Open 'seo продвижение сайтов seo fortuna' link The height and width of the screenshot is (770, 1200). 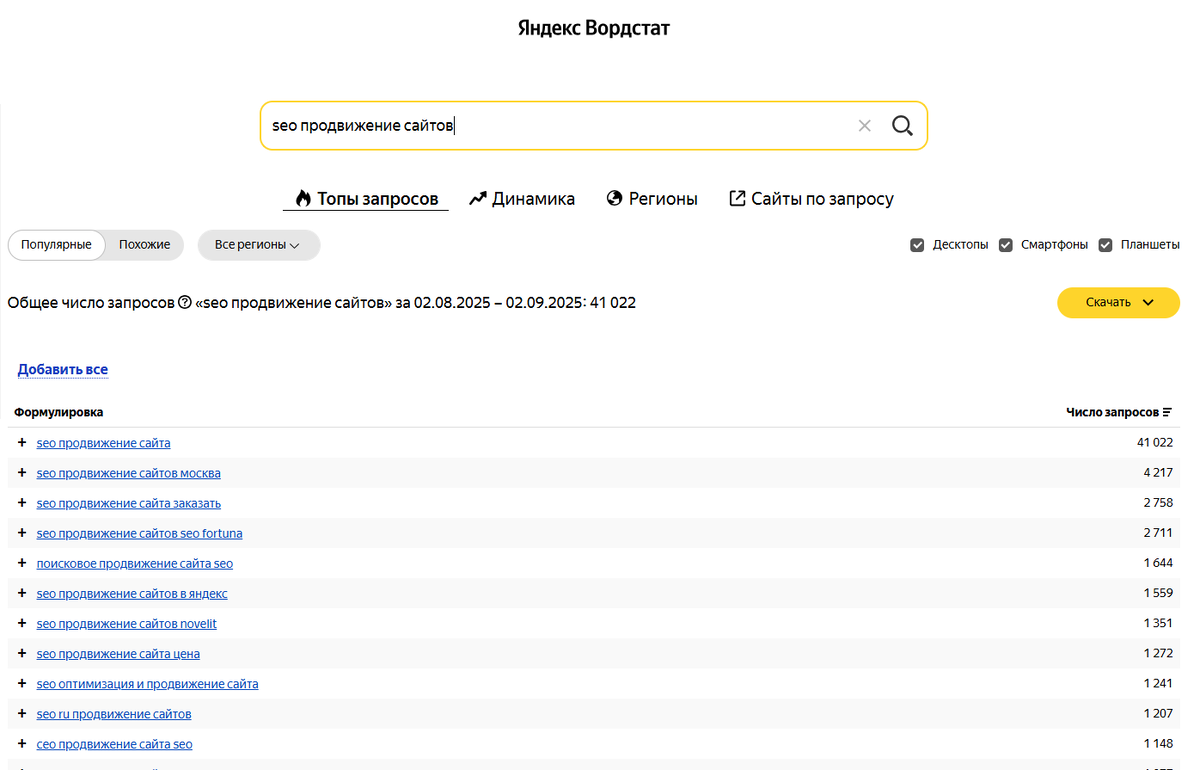pyautogui.click(x=139, y=533)
